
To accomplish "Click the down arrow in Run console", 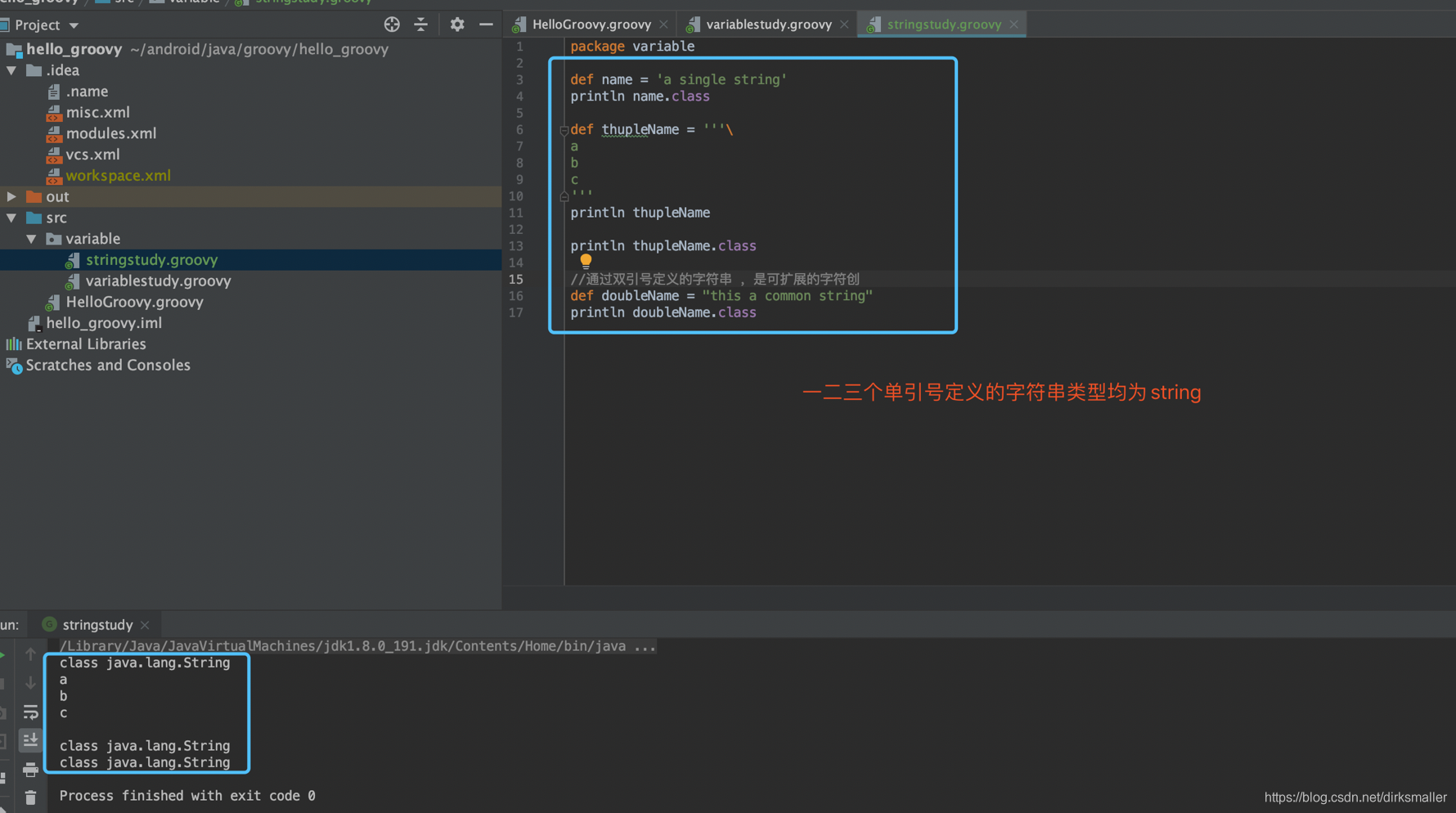I will (30, 682).
